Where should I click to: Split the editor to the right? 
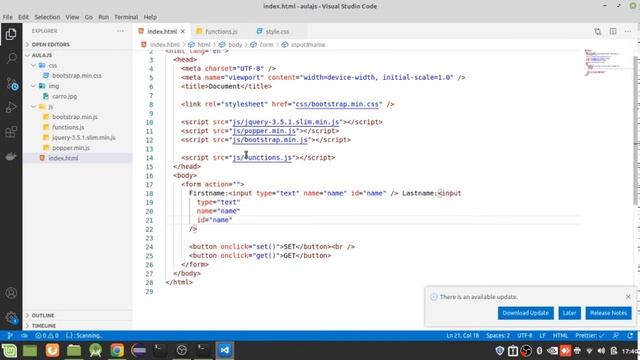(x=613, y=31)
